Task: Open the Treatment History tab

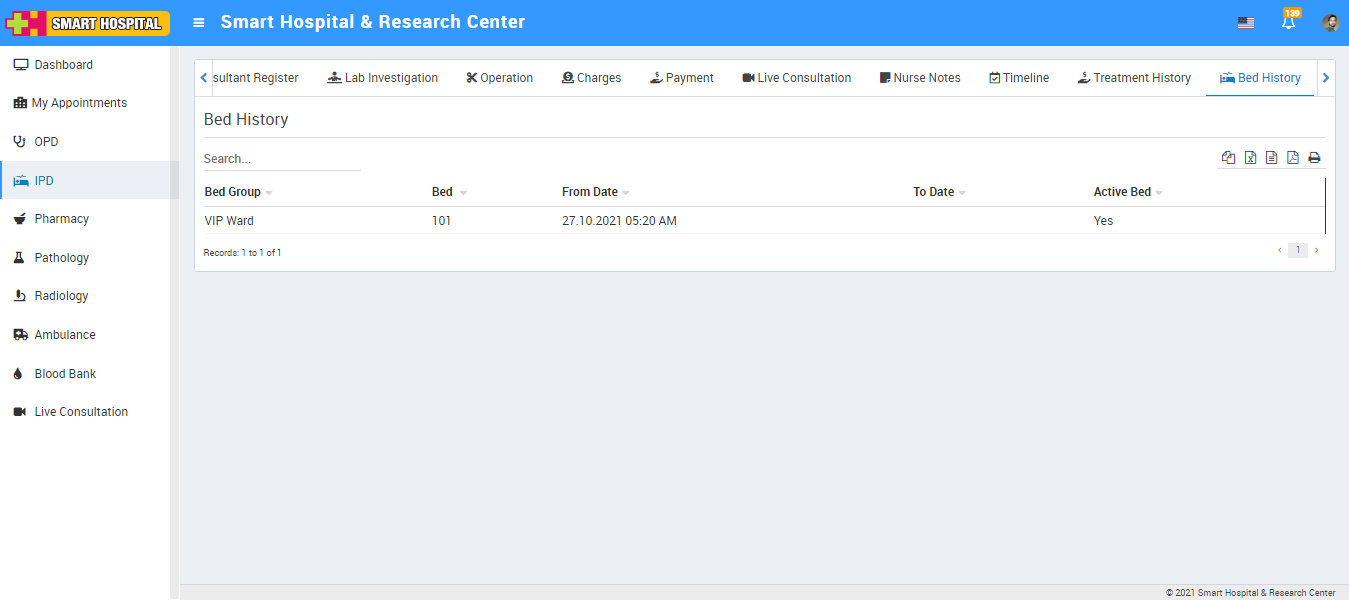Action: [x=1134, y=78]
